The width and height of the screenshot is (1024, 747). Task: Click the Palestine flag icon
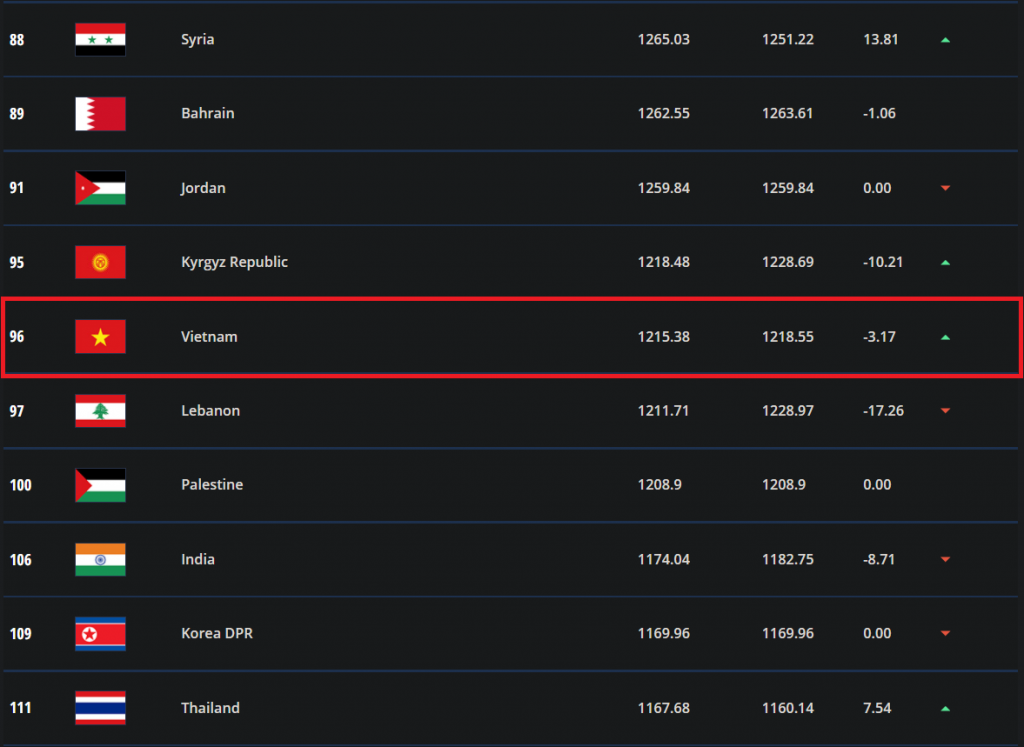100,485
